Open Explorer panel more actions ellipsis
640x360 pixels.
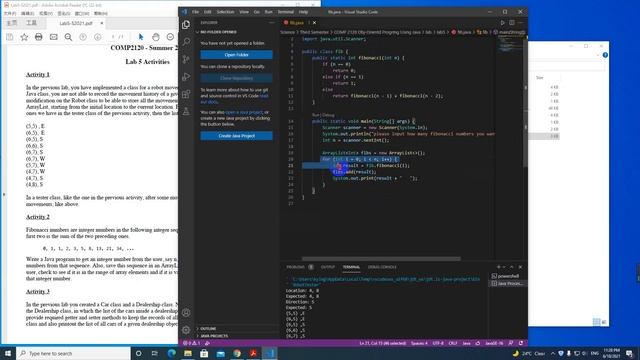coord(272,23)
